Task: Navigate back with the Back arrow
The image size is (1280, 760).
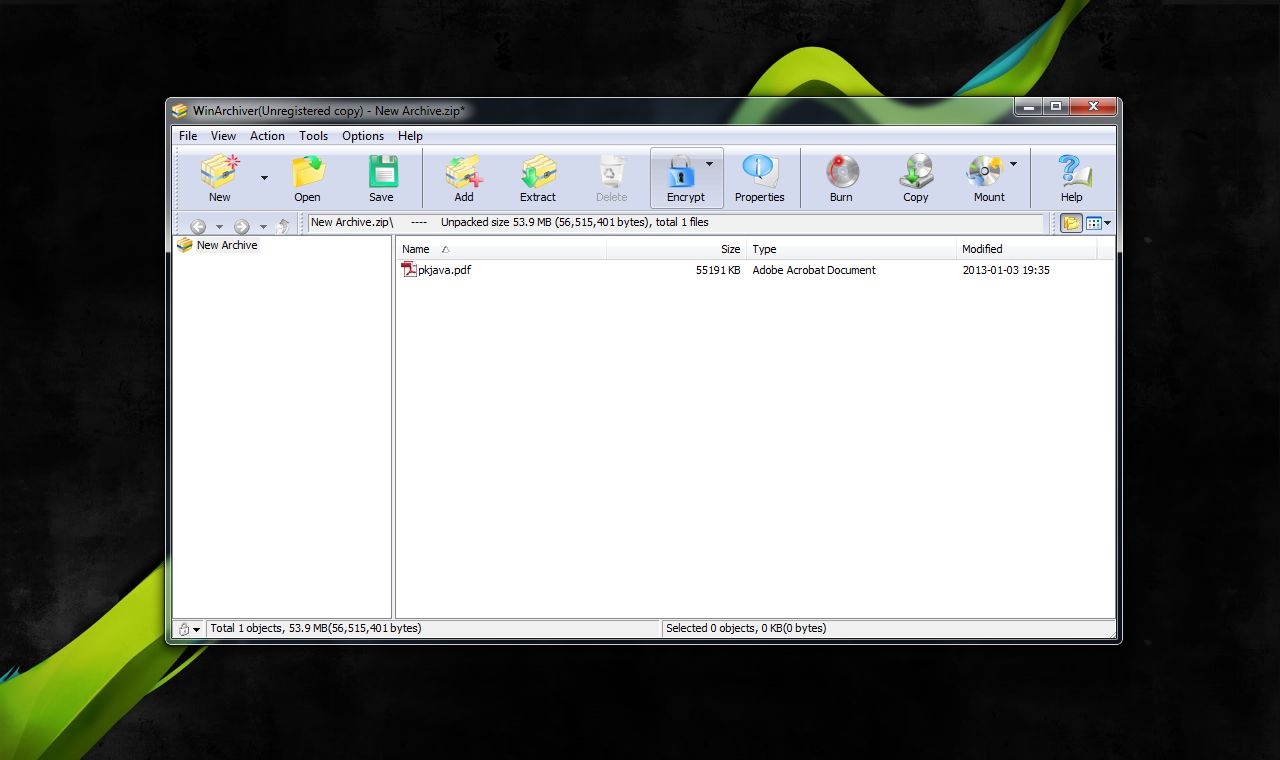Action: pos(198,226)
